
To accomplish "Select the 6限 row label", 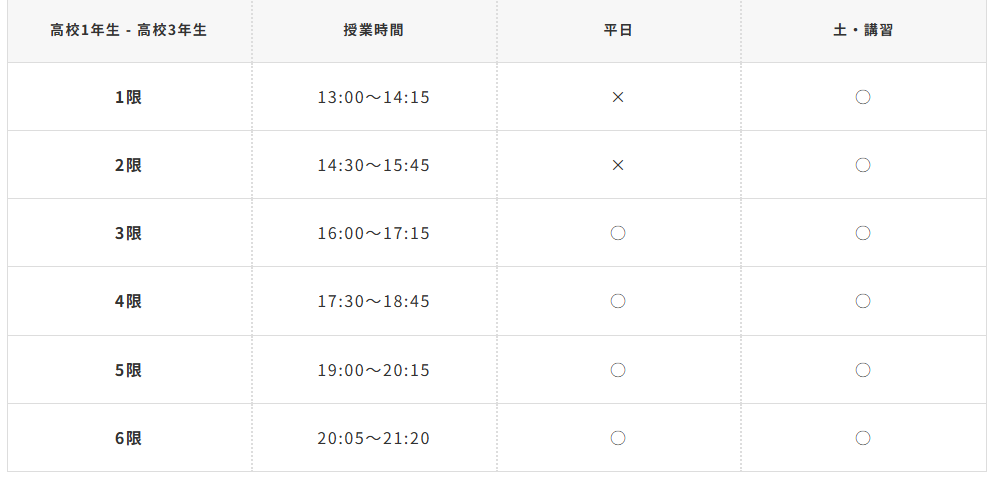I will click(x=129, y=438).
